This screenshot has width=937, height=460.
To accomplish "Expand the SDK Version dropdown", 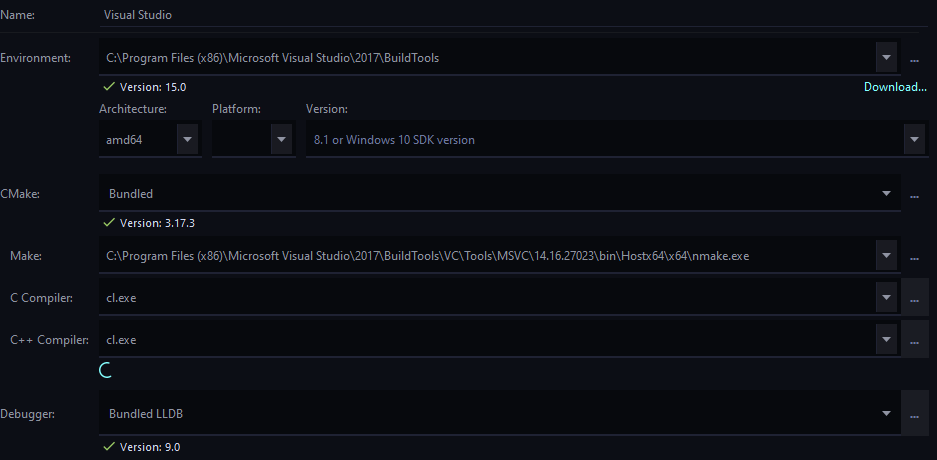I will pyautogui.click(x=914, y=140).
